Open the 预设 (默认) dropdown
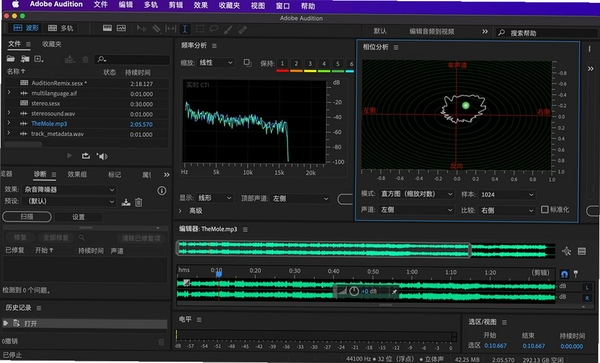The width and height of the screenshot is (600, 363). 69,201
